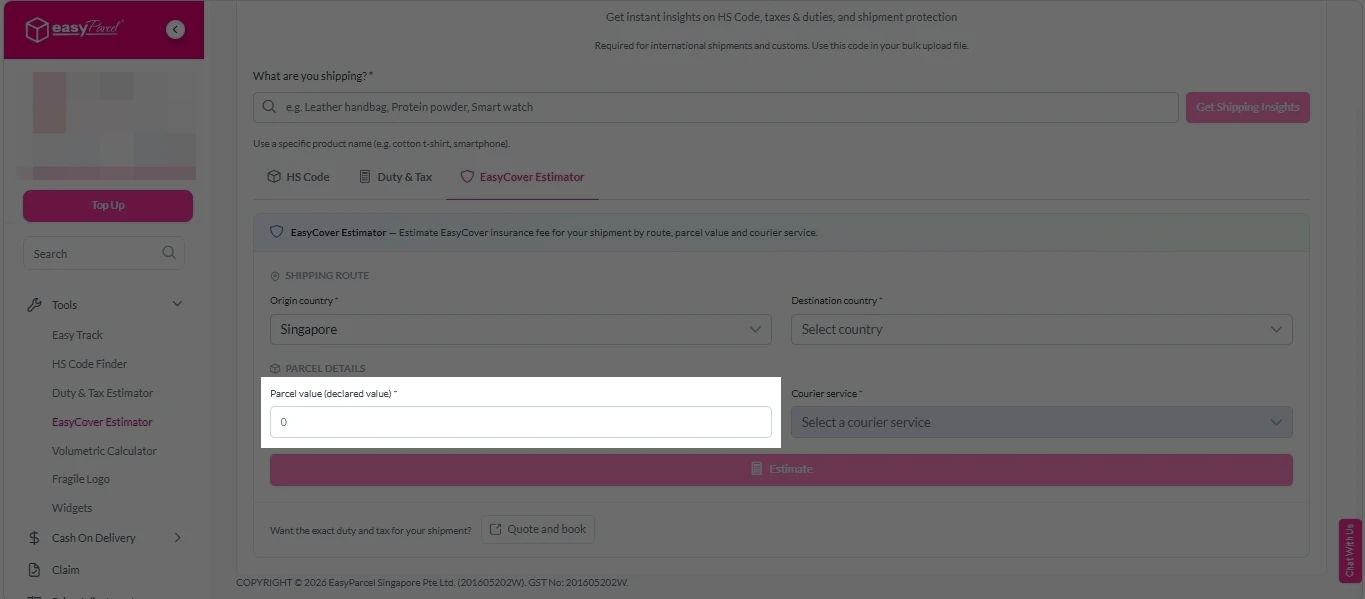The width and height of the screenshot is (1365, 599).
Task: Click the magnifier icon in product field
Action: pos(268,107)
